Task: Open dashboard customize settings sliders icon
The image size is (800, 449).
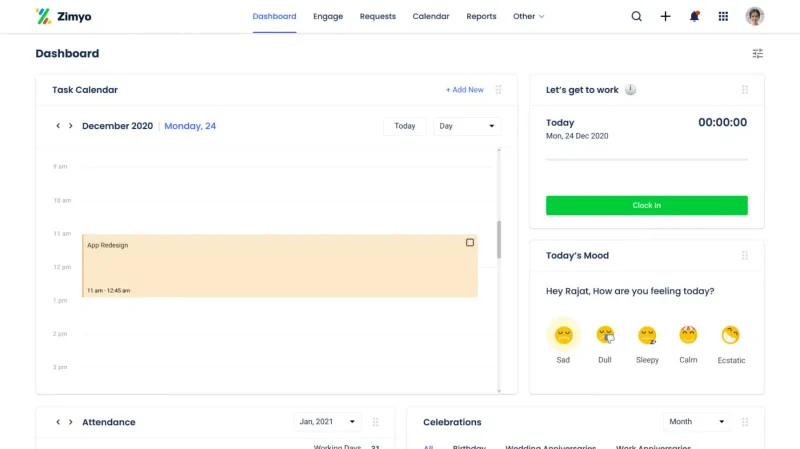Action: (x=757, y=54)
